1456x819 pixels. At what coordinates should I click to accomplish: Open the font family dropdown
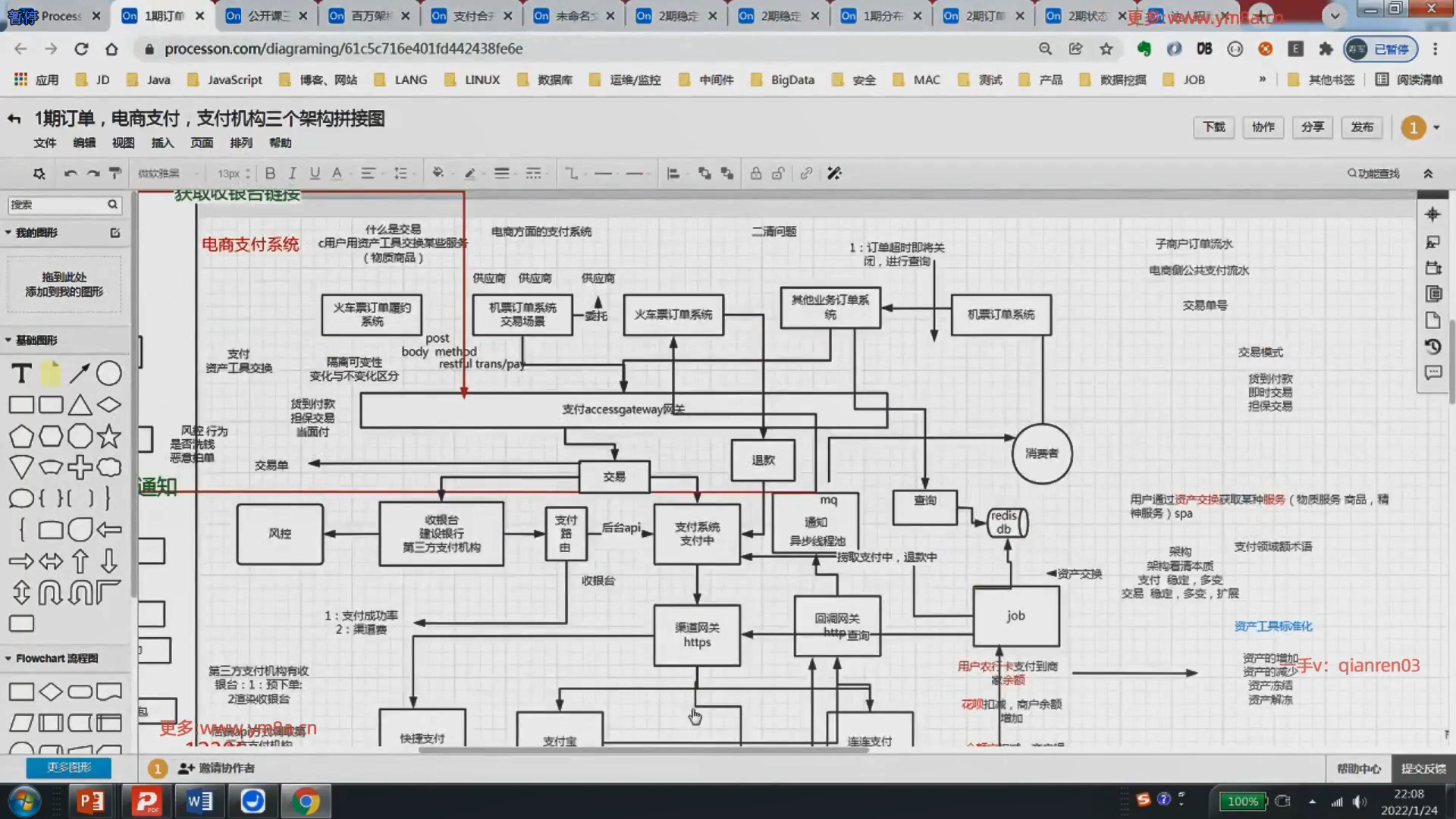[x=168, y=174]
